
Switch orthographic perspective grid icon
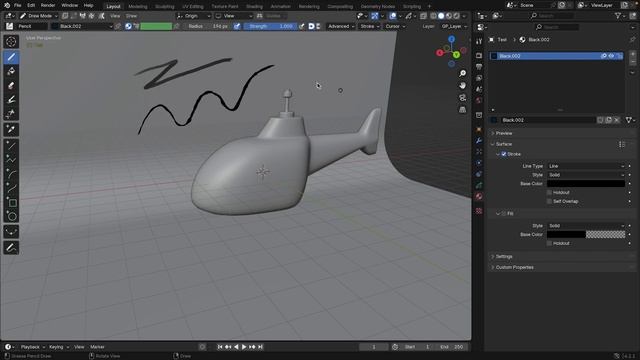[x=462, y=110]
